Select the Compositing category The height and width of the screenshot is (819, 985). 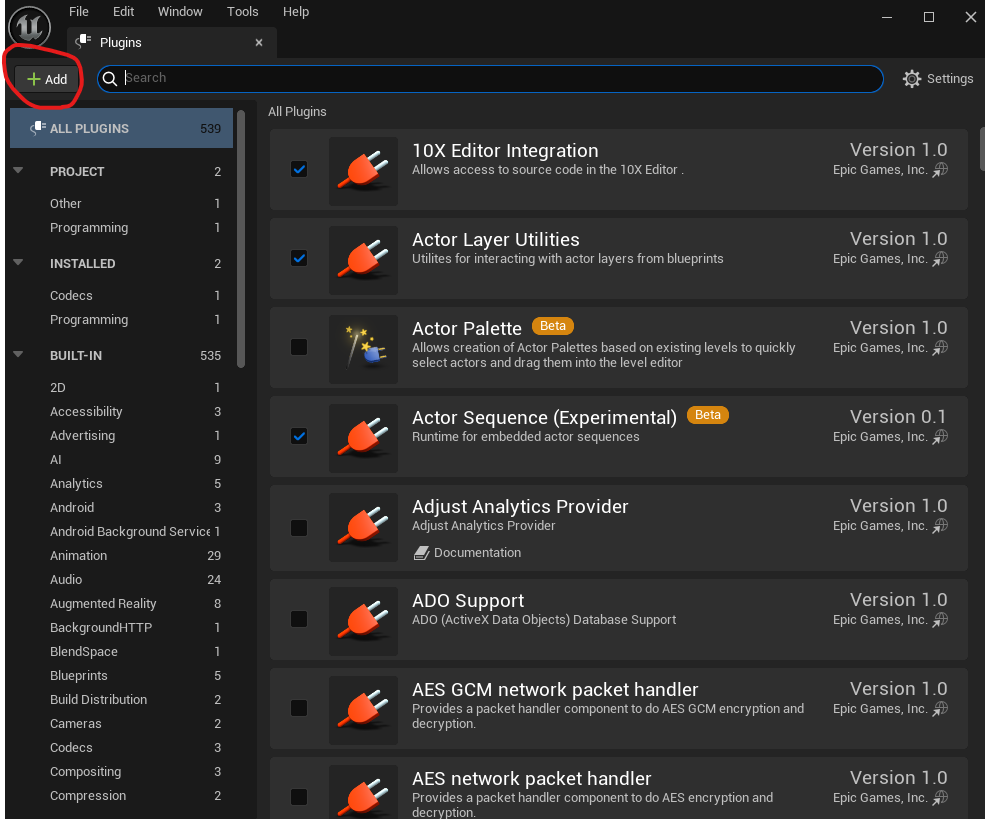point(85,771)
